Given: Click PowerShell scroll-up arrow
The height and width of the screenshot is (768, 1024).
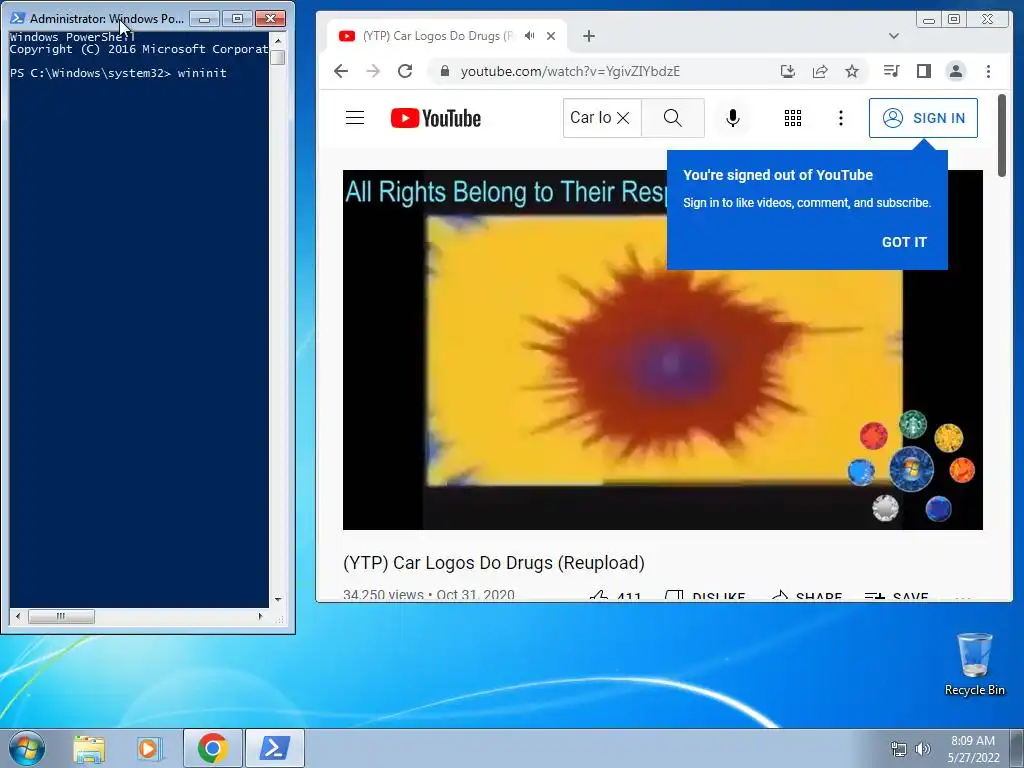Looking at the screenshot, I should tap(278, 40).
